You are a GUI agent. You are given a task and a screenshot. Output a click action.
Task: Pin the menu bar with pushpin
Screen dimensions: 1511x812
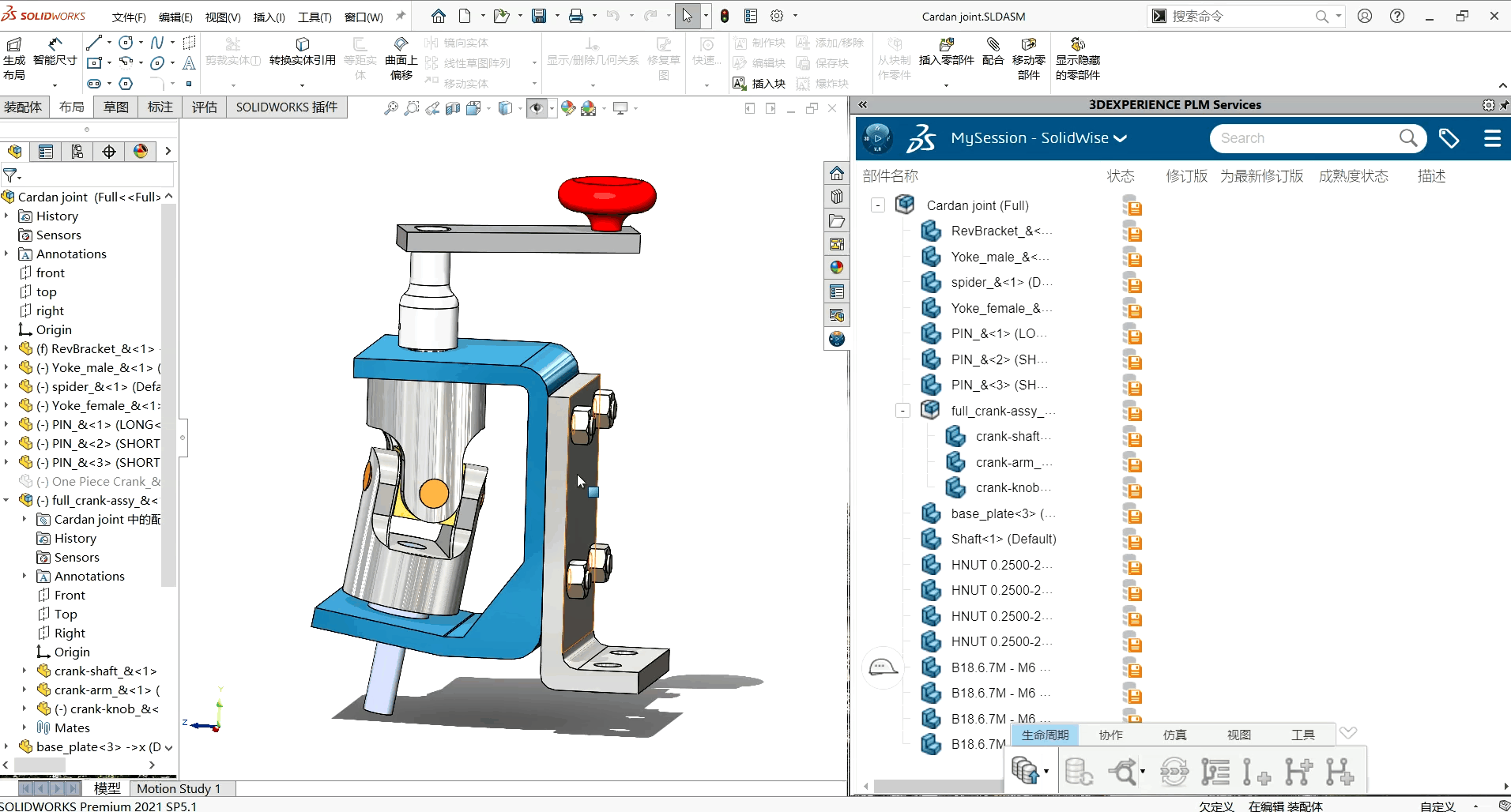pyautogui.click(x=401, y=16)
